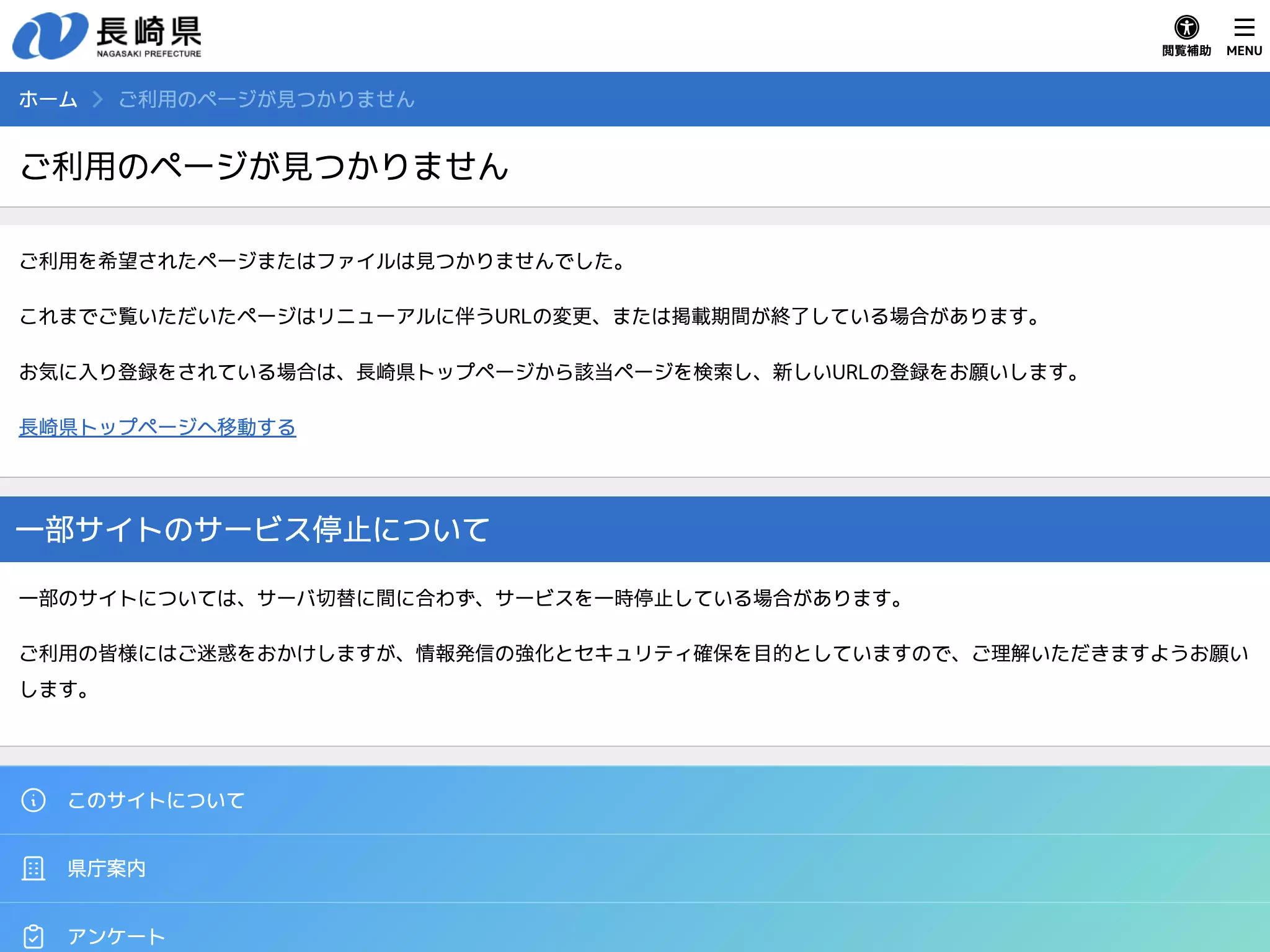The height and width of the screenshot is (952, 1270).
Task: Open the 閲覧補助 accessibility icon
Action: pyautogui.click(x=1186, y=36)
